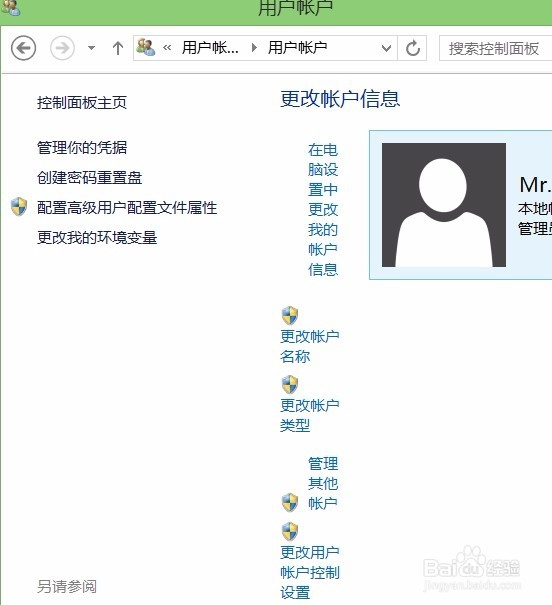
Task: Click shield icon above 更改用户帐户控制设置
Action: coord(290,532)
